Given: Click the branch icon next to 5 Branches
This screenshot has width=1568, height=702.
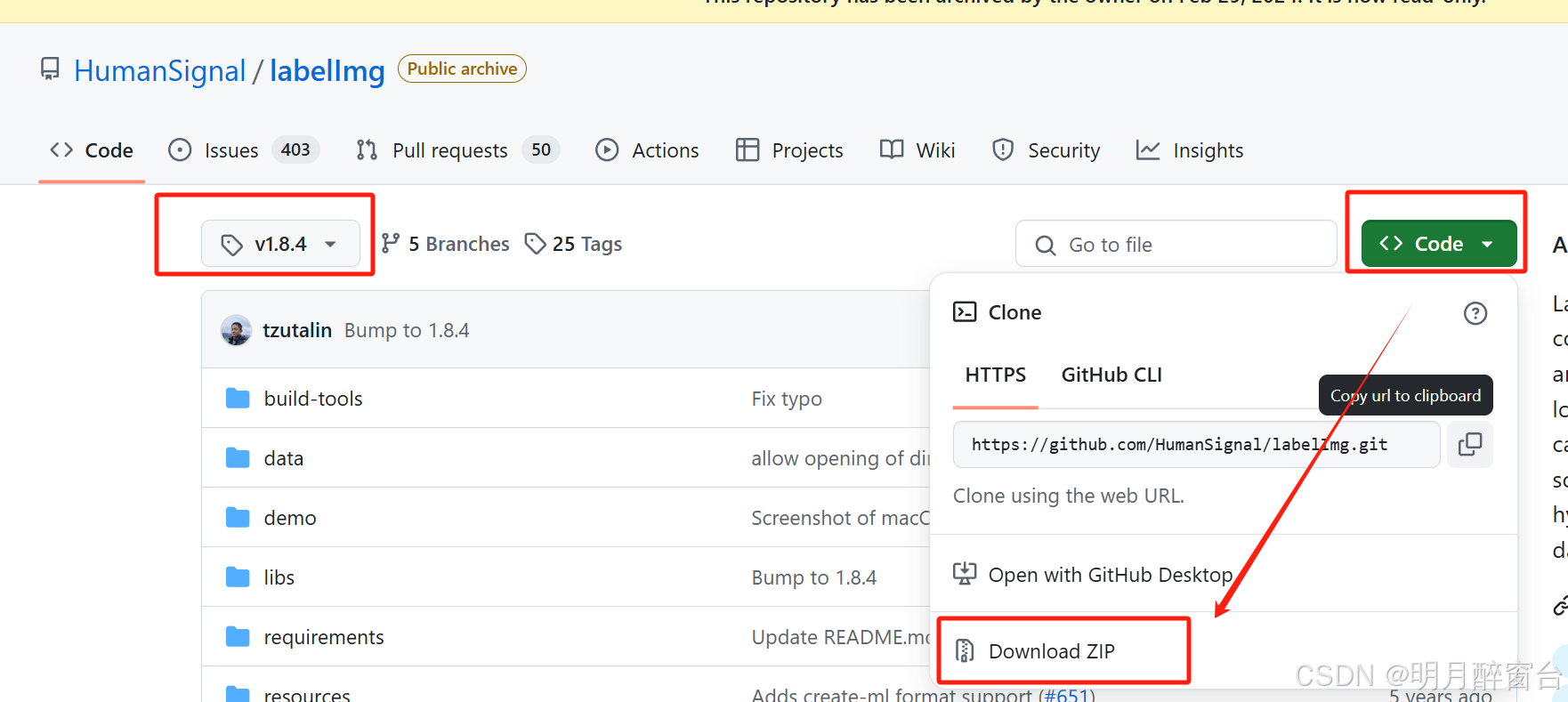Looking at the screenshot, I should [390, 243].
